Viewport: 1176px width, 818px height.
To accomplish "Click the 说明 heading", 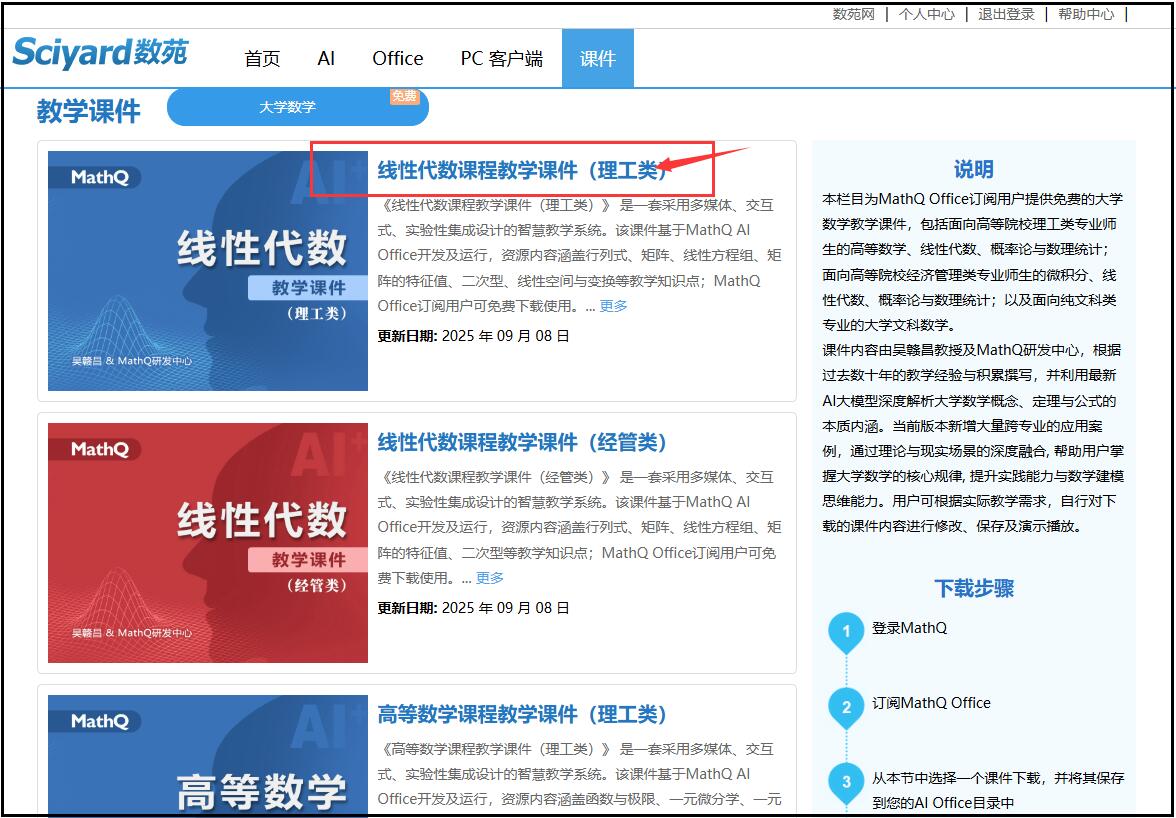I will click(x=974, y=169).
